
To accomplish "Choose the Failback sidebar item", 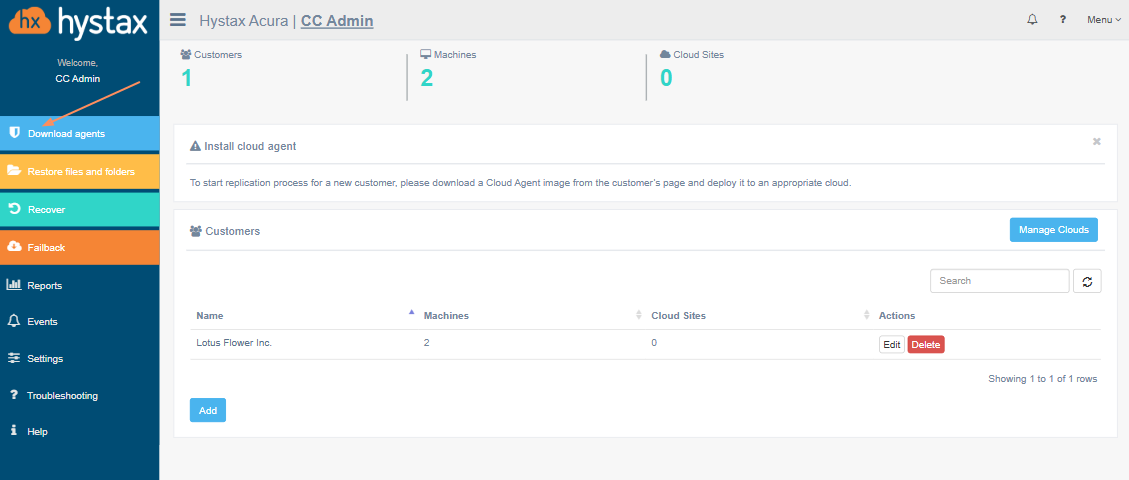I will (79, 248).
